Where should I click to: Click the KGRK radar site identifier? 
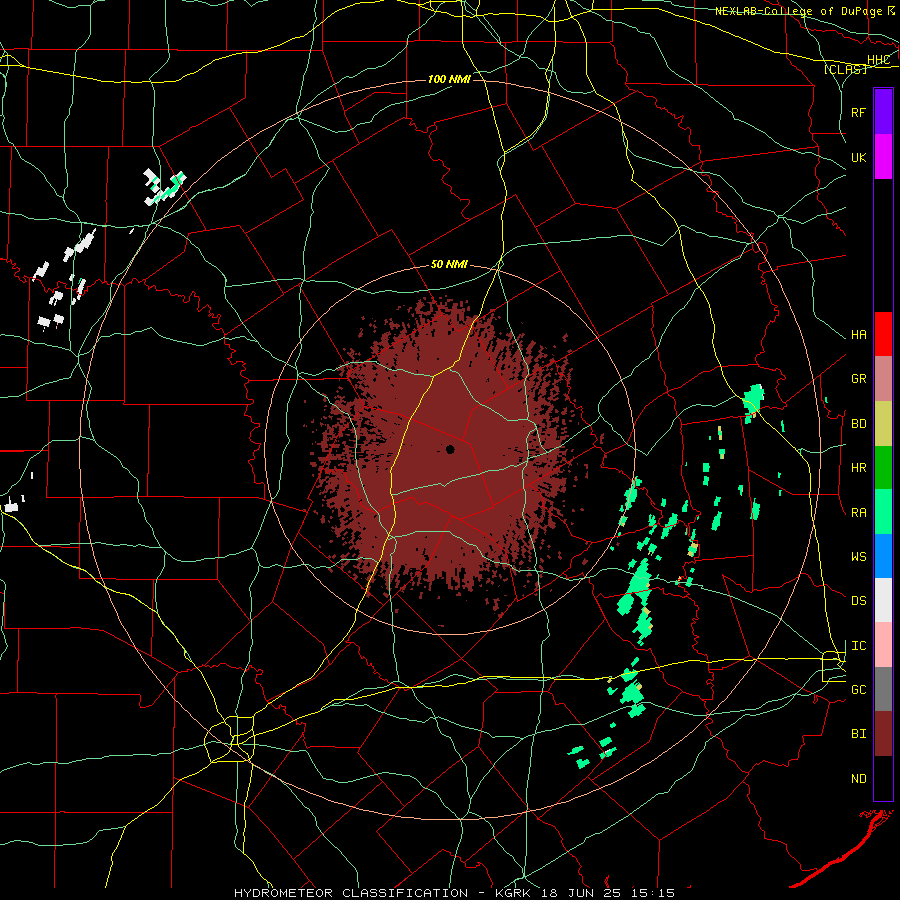(514, 893)
